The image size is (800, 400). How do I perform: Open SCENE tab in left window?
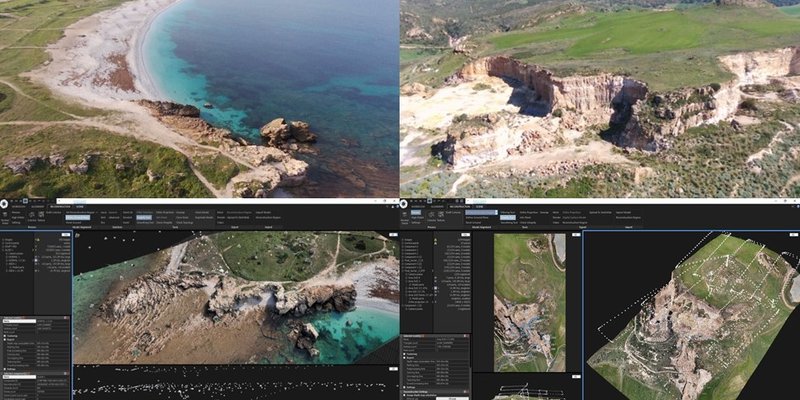point(80,206)
